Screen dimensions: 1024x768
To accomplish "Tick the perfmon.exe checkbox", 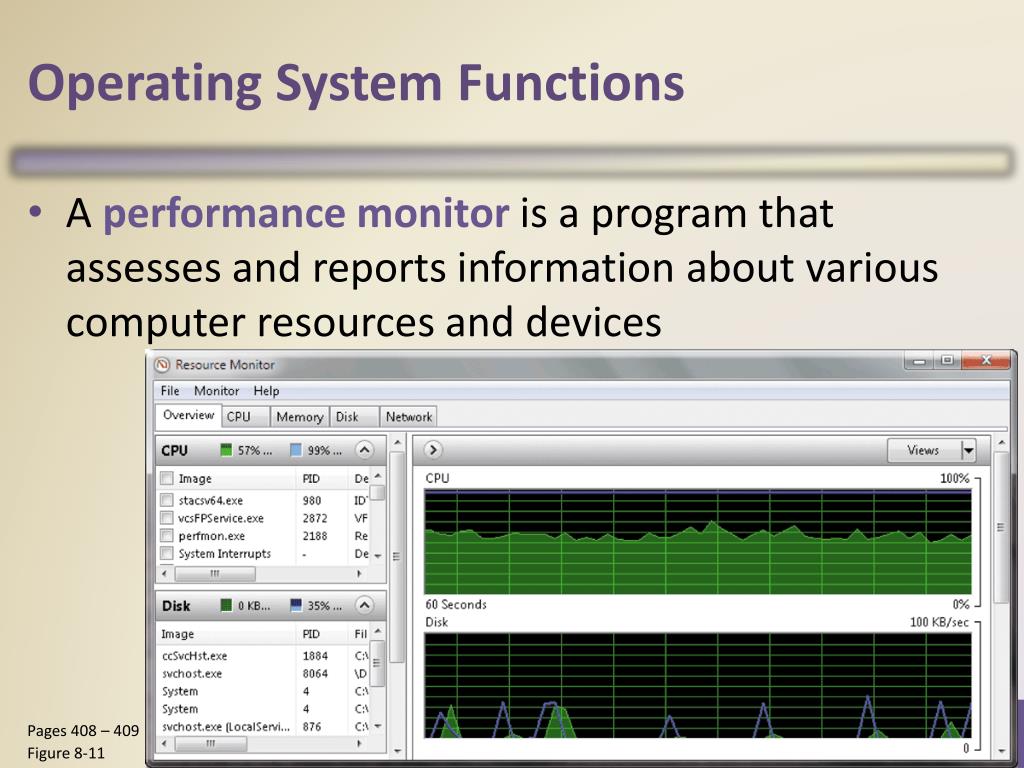I will click(x=167, y=536).
